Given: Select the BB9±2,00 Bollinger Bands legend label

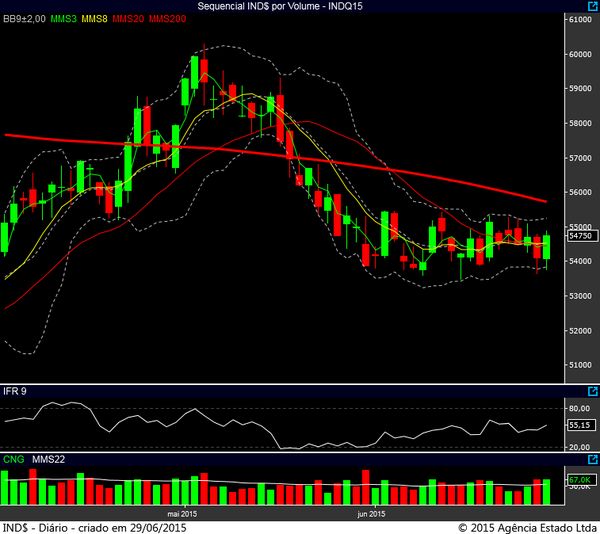Looking at the screenshot, I should (x=24, y=20).
